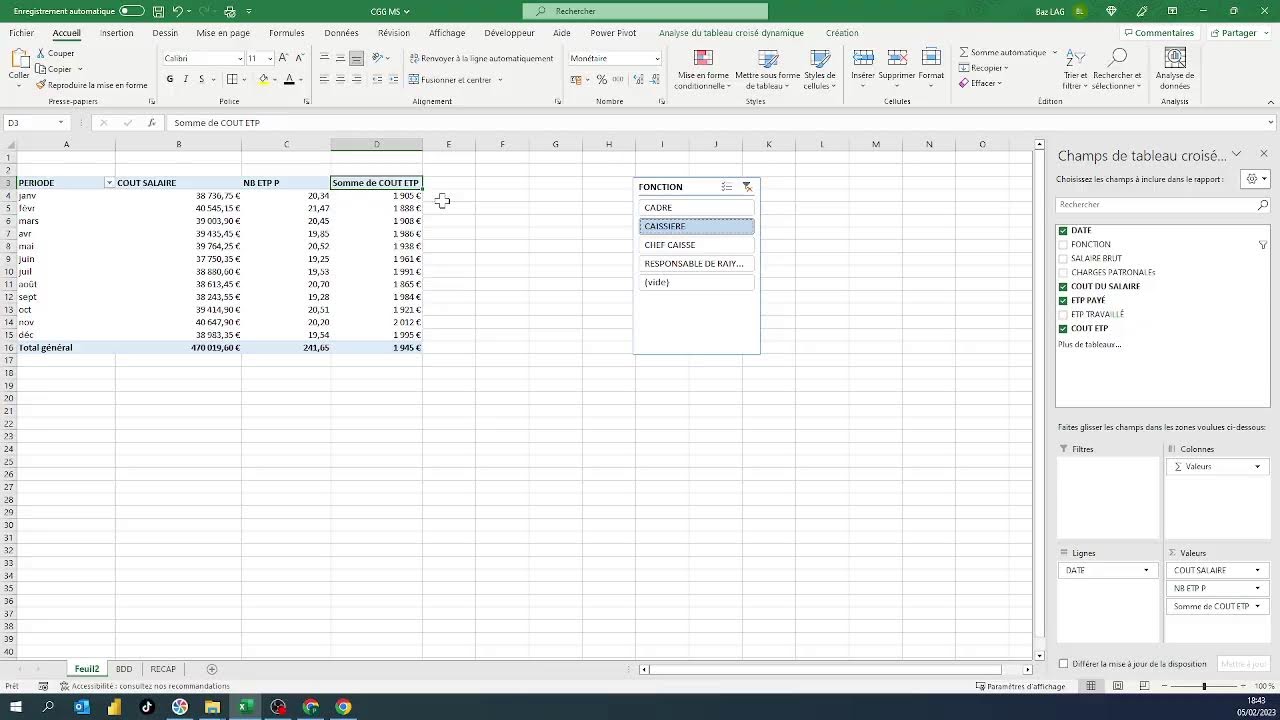
Task: Click the Insérer cells icon
Action: coord(863,59)
